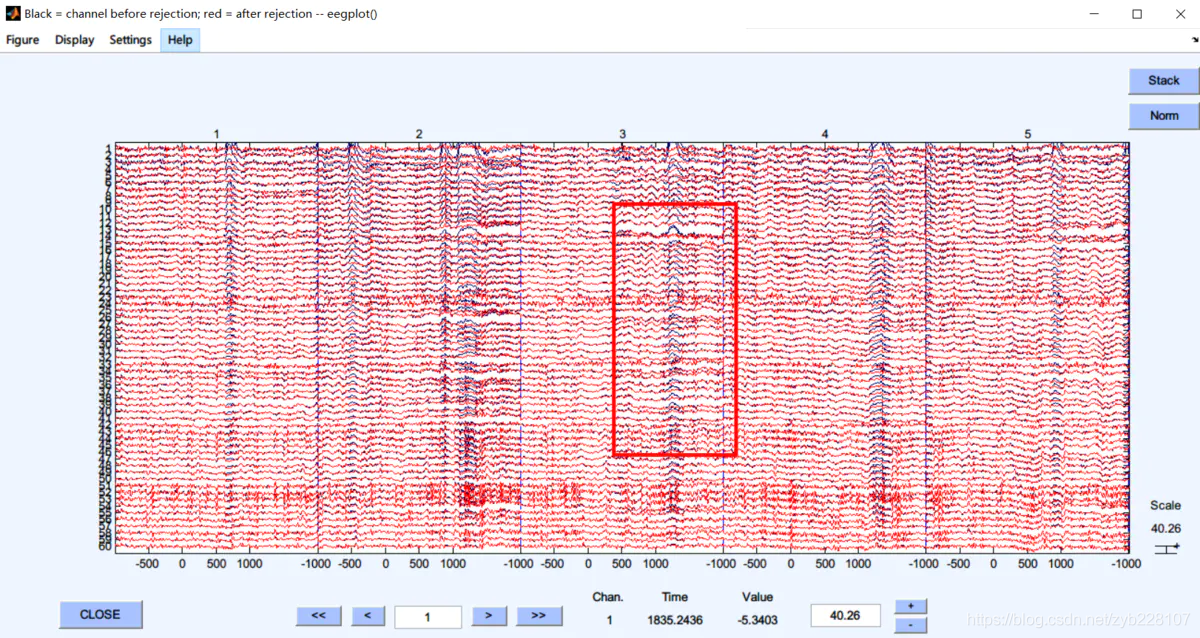This screenshot has height=638, width=1200.
Task: Click epoch label 4 above the plot
Action: (x=825, y=134)
